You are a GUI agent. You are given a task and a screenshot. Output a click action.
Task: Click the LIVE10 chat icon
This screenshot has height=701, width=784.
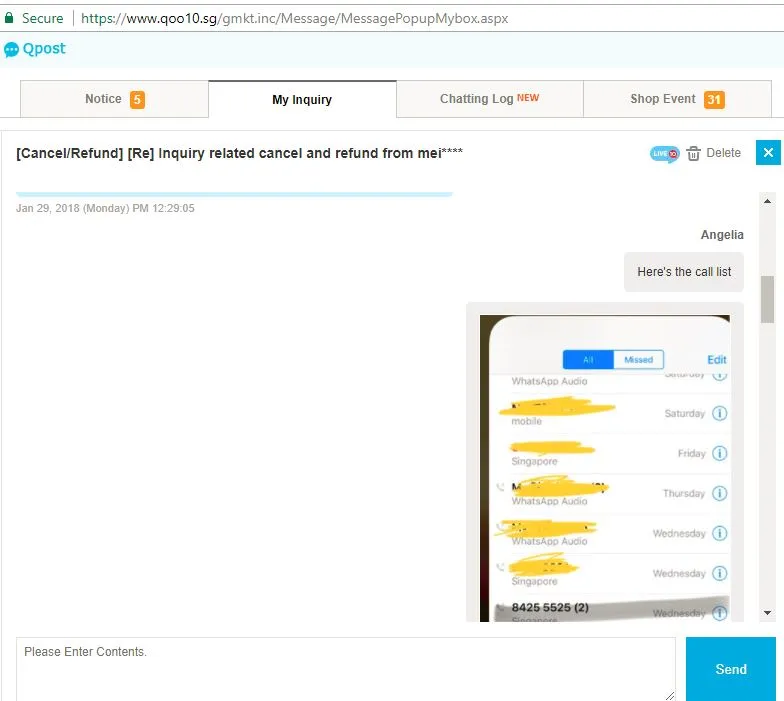point(664,153)
